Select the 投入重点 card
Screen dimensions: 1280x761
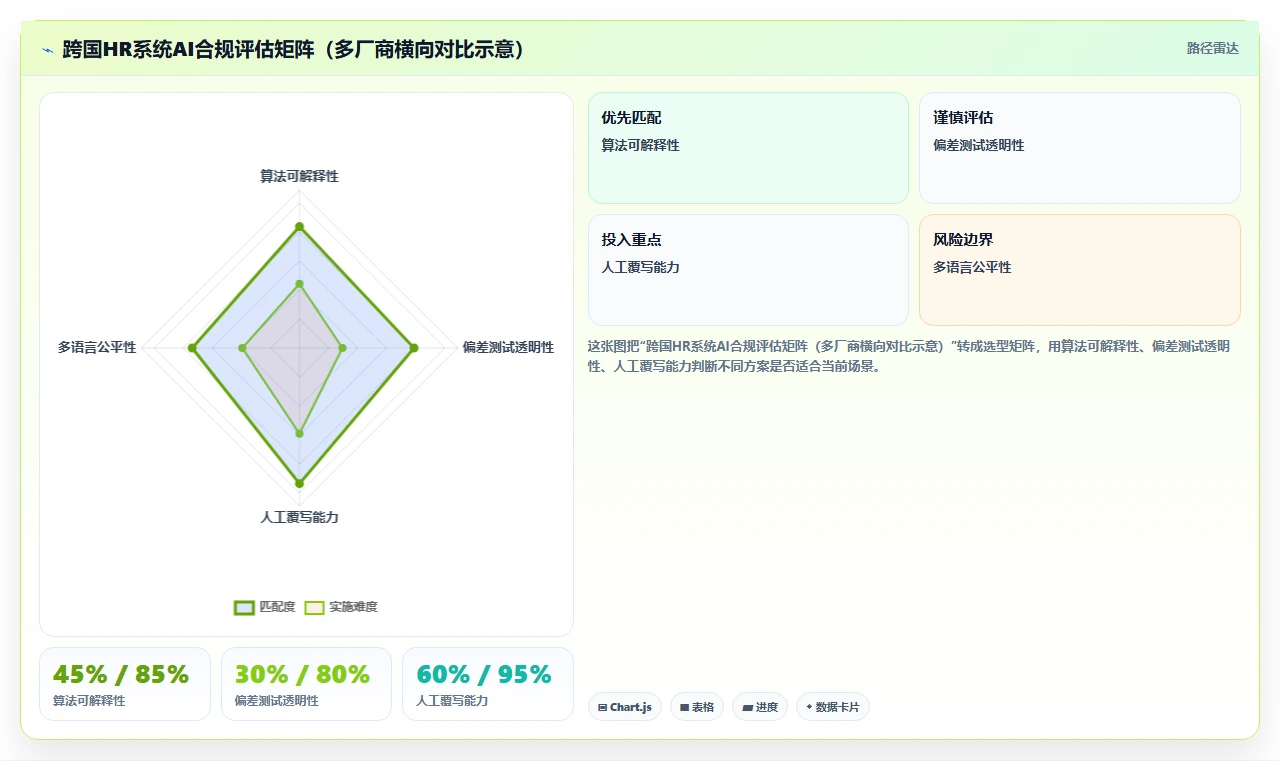tap(748, 270)
